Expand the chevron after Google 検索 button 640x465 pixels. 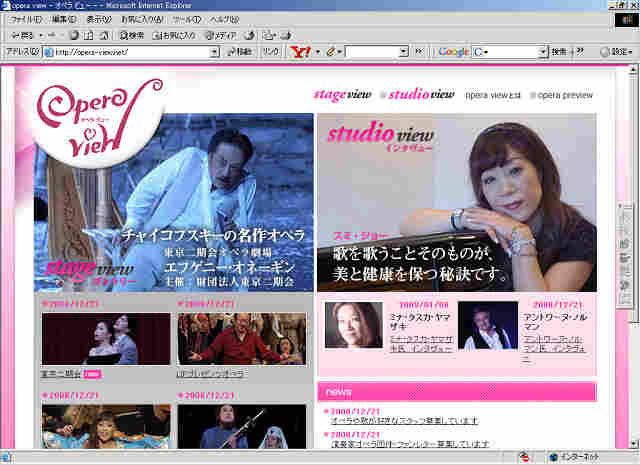(x=580, y=52)
